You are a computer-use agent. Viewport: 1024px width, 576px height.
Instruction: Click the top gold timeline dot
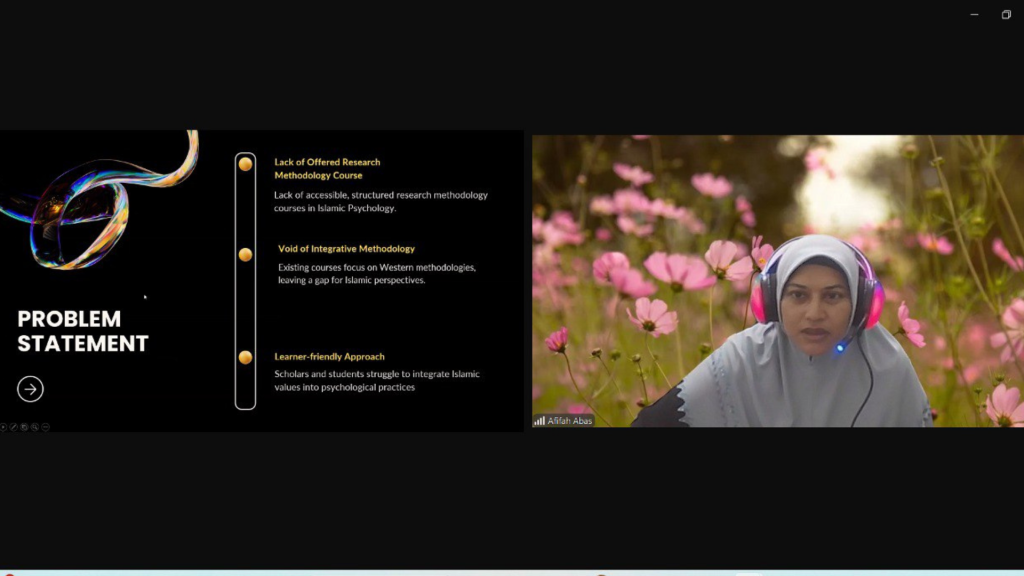coord(245,164)
